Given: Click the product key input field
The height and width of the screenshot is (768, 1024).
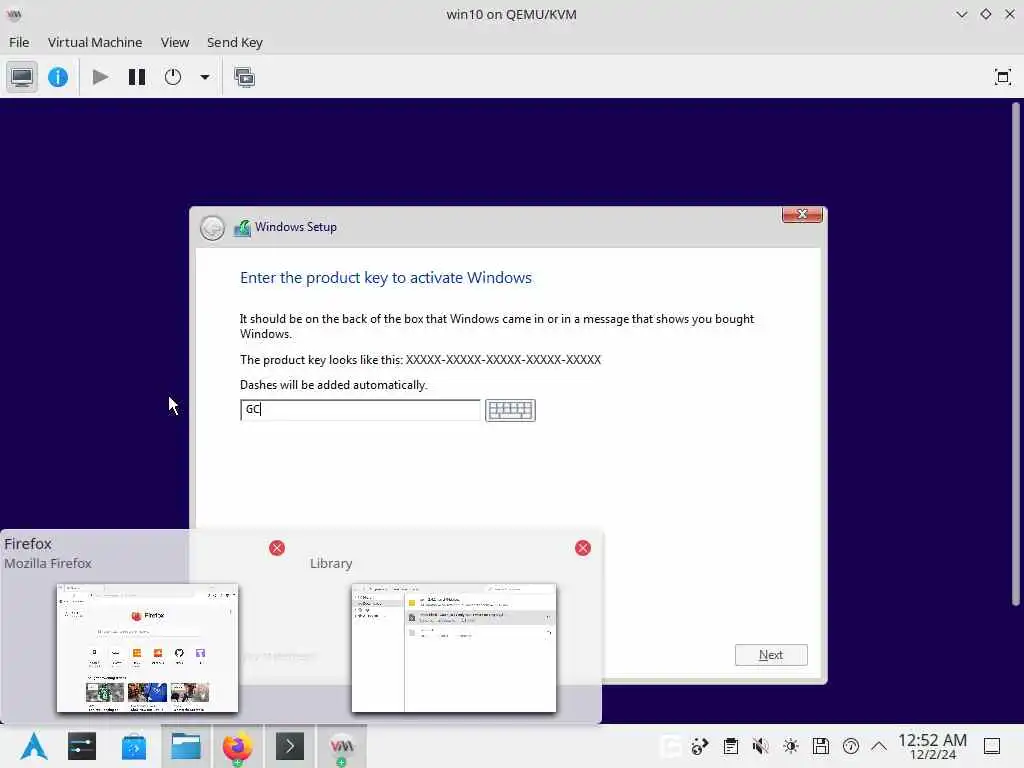Looking at the screenshot, I should (360, 409).
